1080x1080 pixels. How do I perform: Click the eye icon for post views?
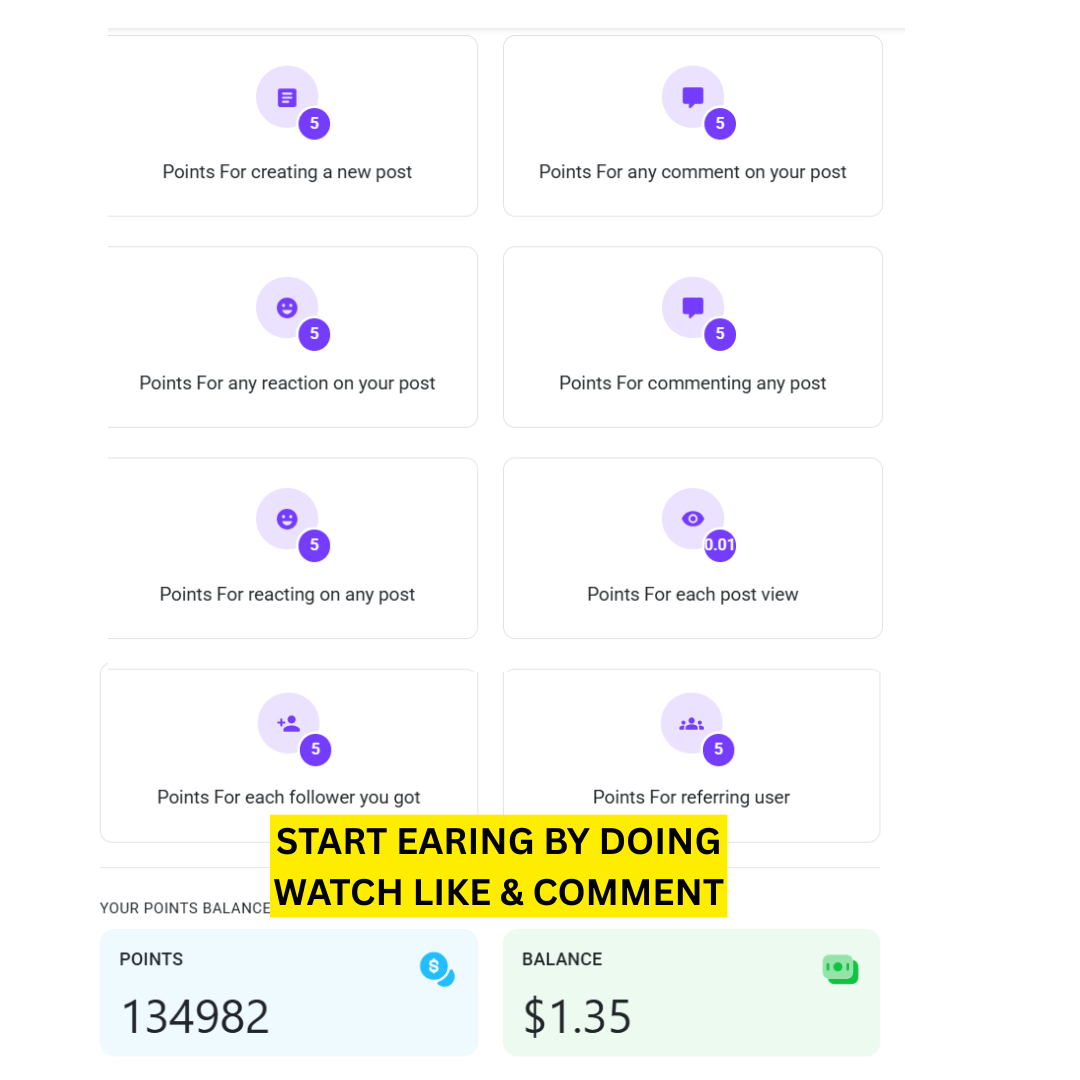(692, 519)
